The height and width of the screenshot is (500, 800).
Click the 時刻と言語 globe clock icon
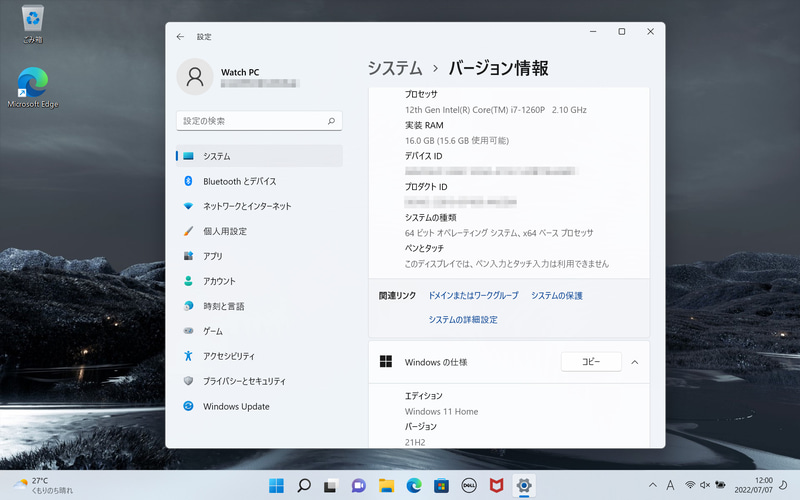point(188,306)
